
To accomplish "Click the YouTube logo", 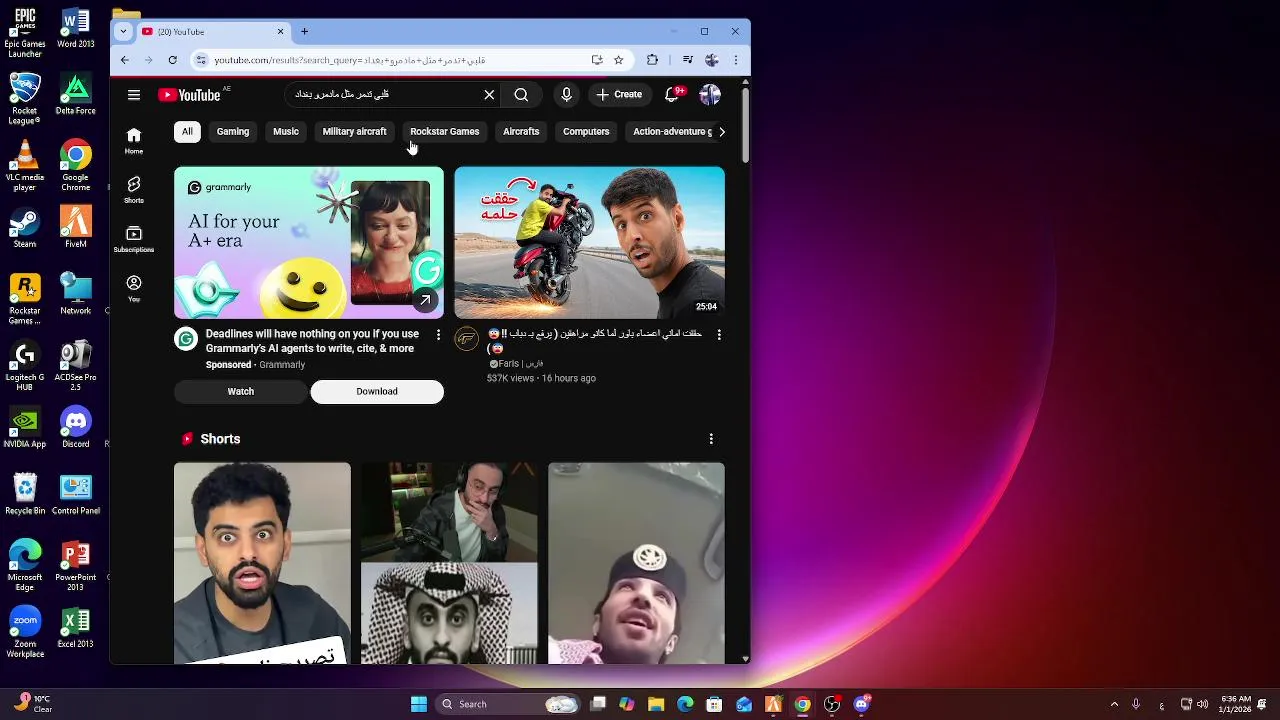I will (x=189, y=95).
